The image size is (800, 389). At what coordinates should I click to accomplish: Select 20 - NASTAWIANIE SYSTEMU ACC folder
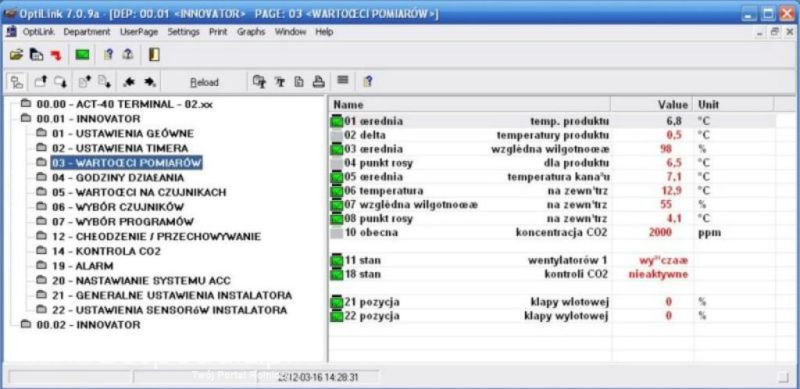[141, 281]
